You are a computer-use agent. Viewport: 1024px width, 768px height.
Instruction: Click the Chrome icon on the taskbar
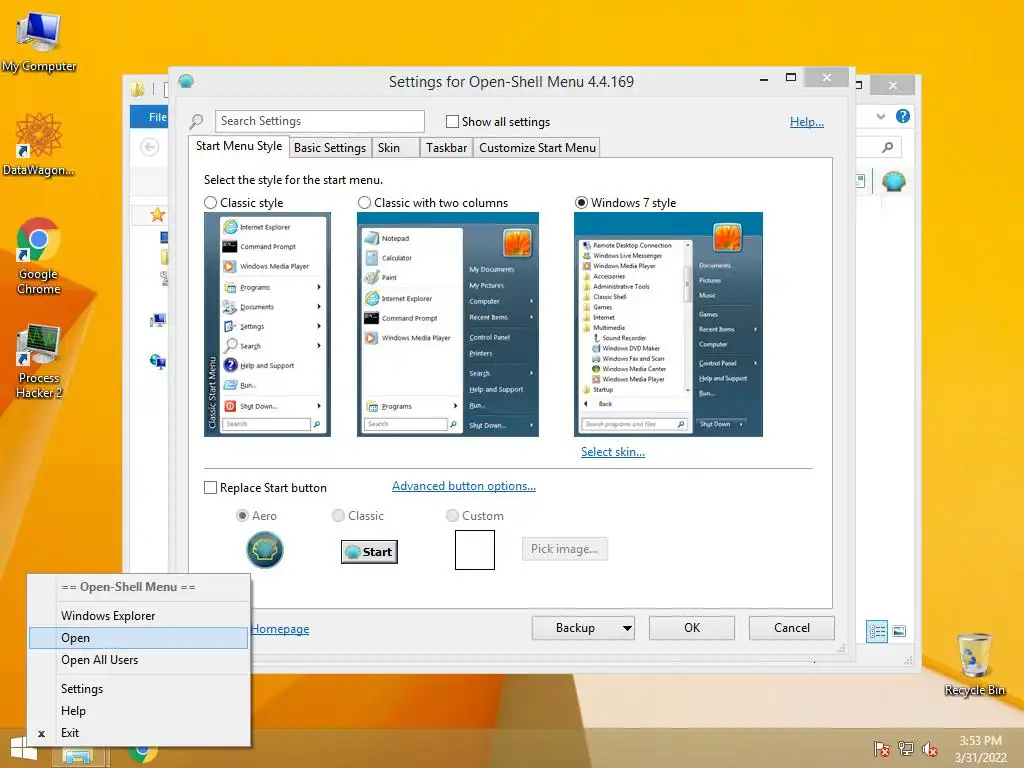pyautogui.click(x=142, y=754)
